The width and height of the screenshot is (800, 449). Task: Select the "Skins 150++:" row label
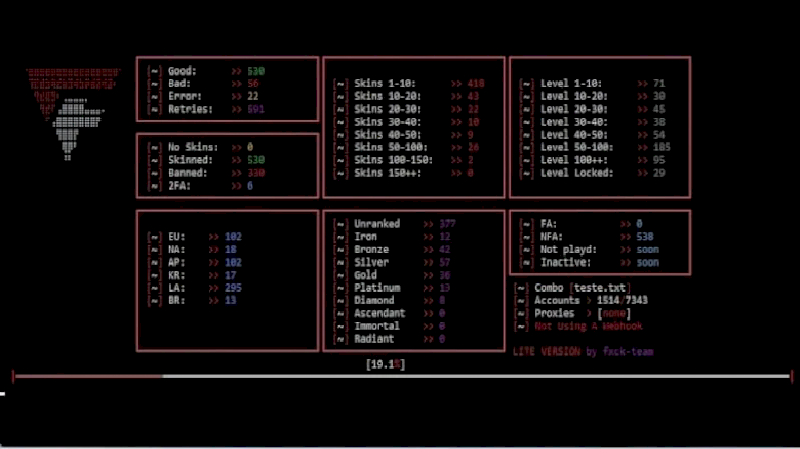(388, 173)
